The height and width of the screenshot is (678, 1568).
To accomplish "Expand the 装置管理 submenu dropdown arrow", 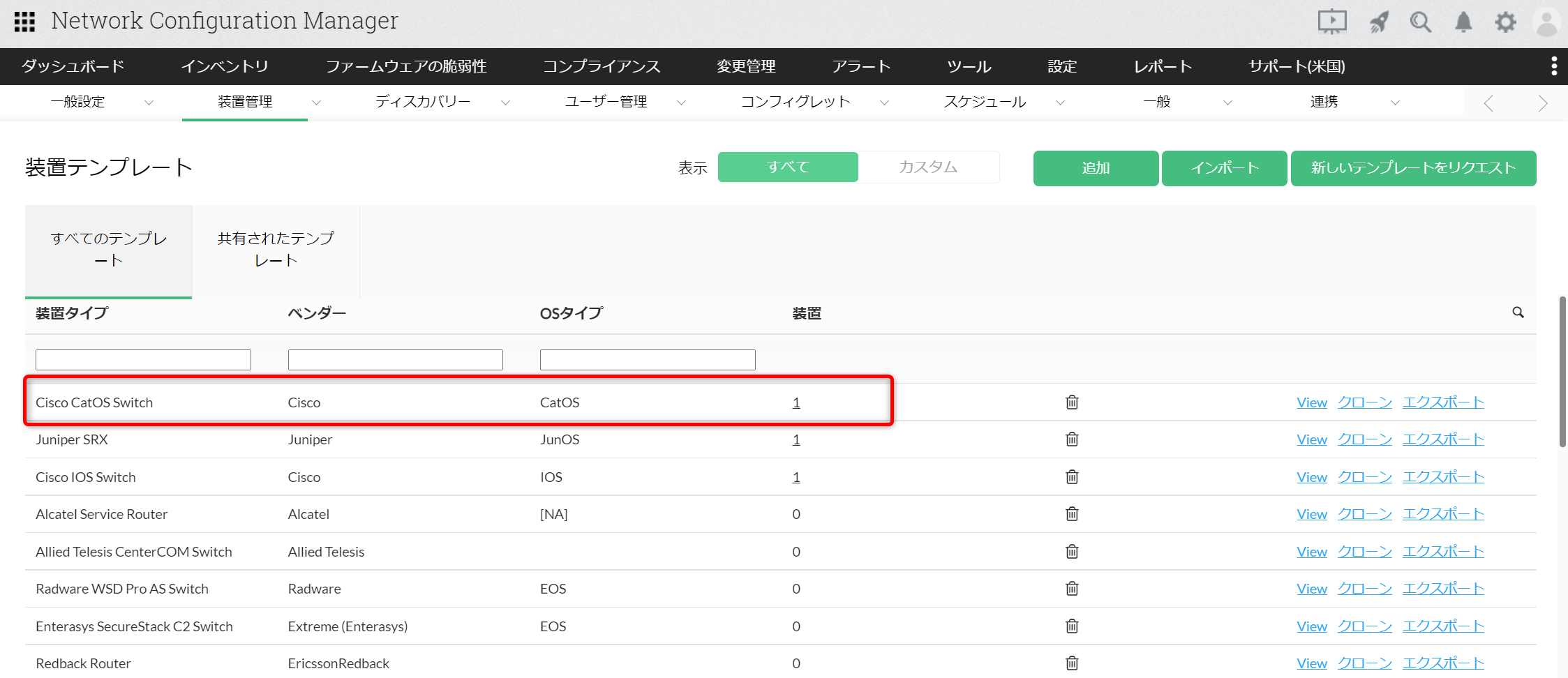I will click(316, 103).
